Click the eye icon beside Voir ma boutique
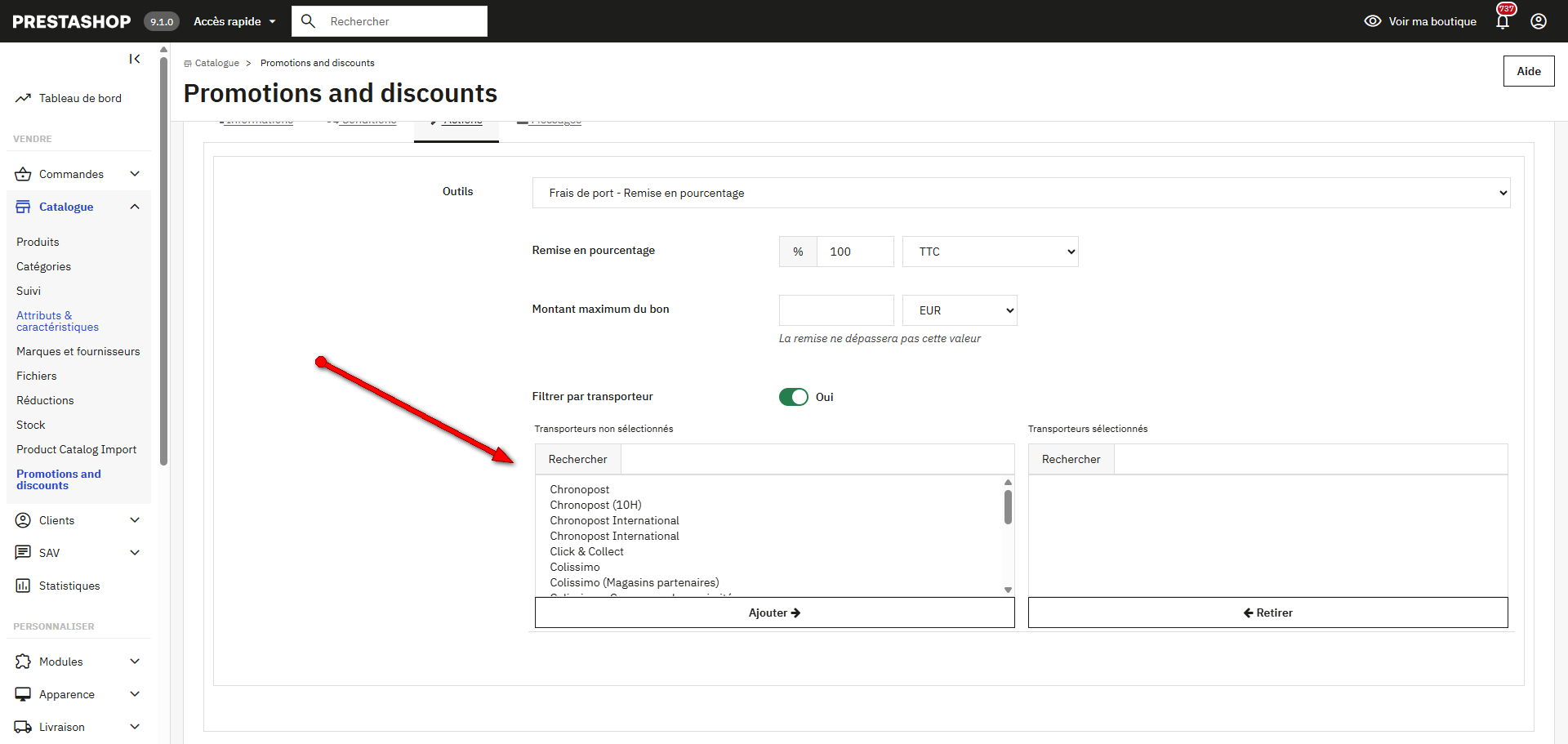1568x744 pixels. 1373,21
